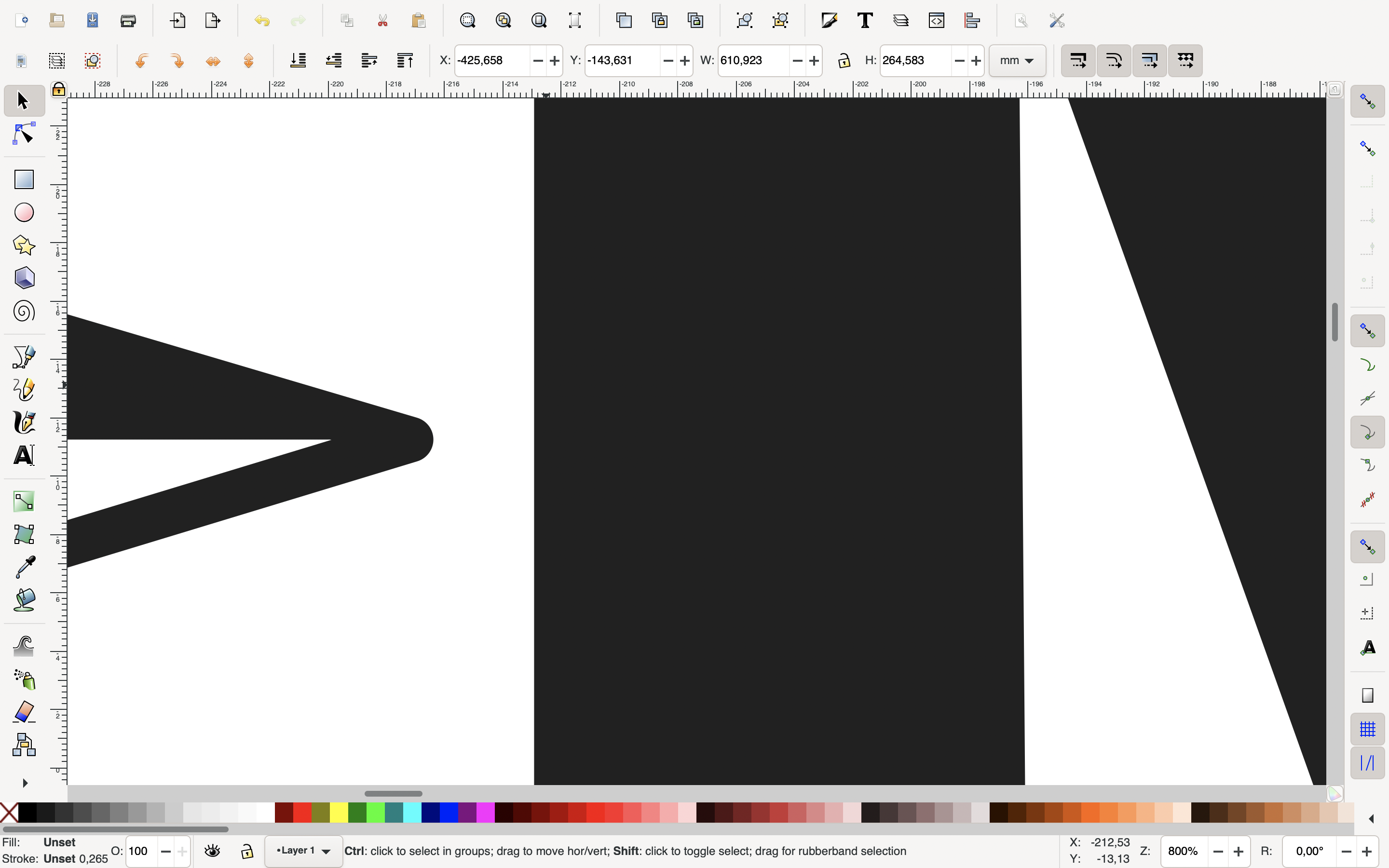Click the Cut scissors icon
This screenshot has width=1389, height=868.
pos(382,21)
